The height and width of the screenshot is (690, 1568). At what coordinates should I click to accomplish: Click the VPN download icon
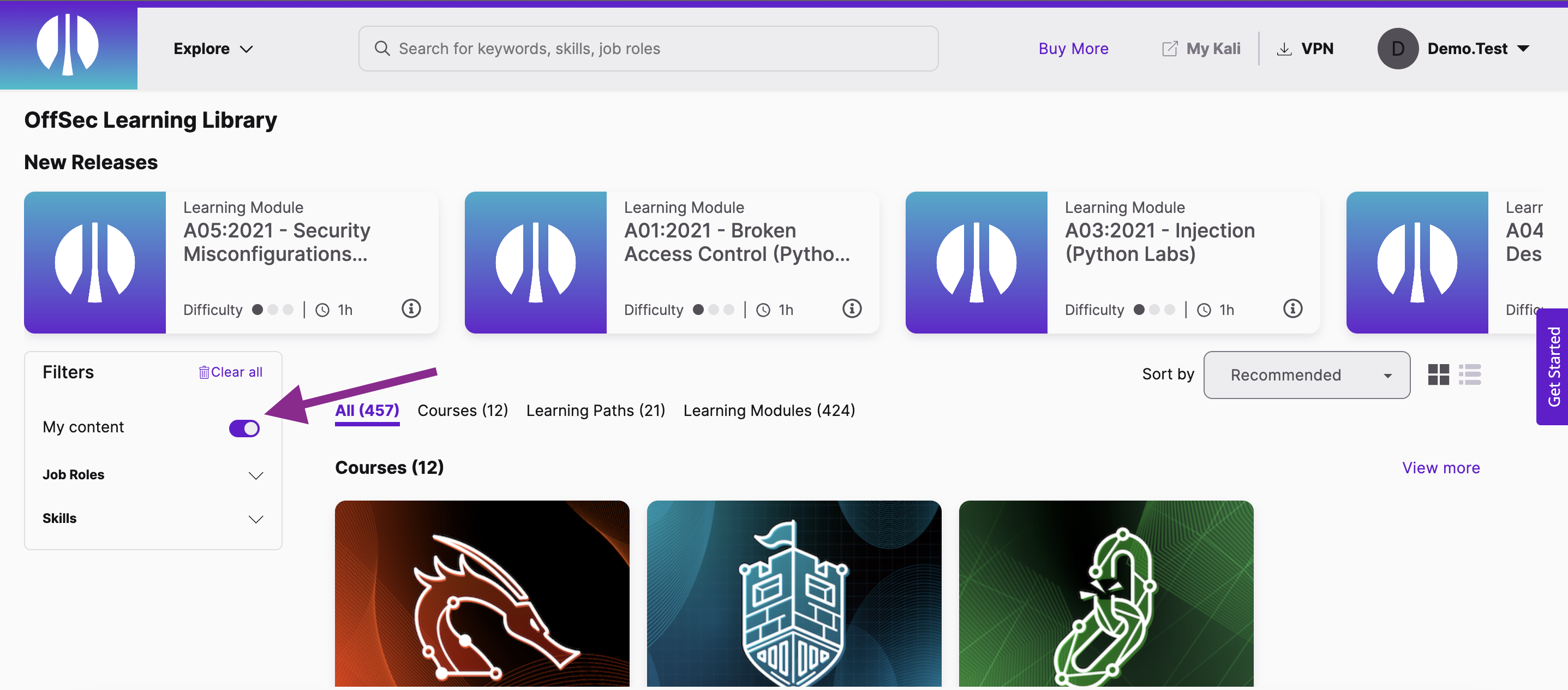coord(1284,48)
